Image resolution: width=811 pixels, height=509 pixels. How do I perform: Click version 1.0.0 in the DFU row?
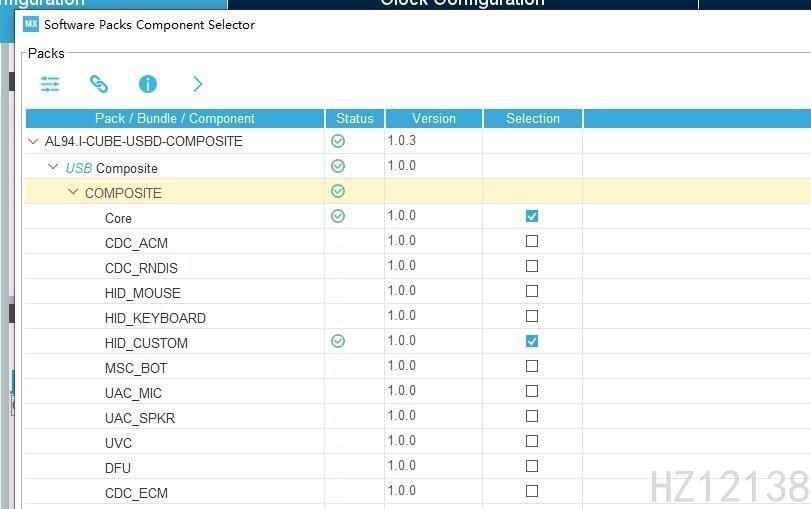(402, 465)
